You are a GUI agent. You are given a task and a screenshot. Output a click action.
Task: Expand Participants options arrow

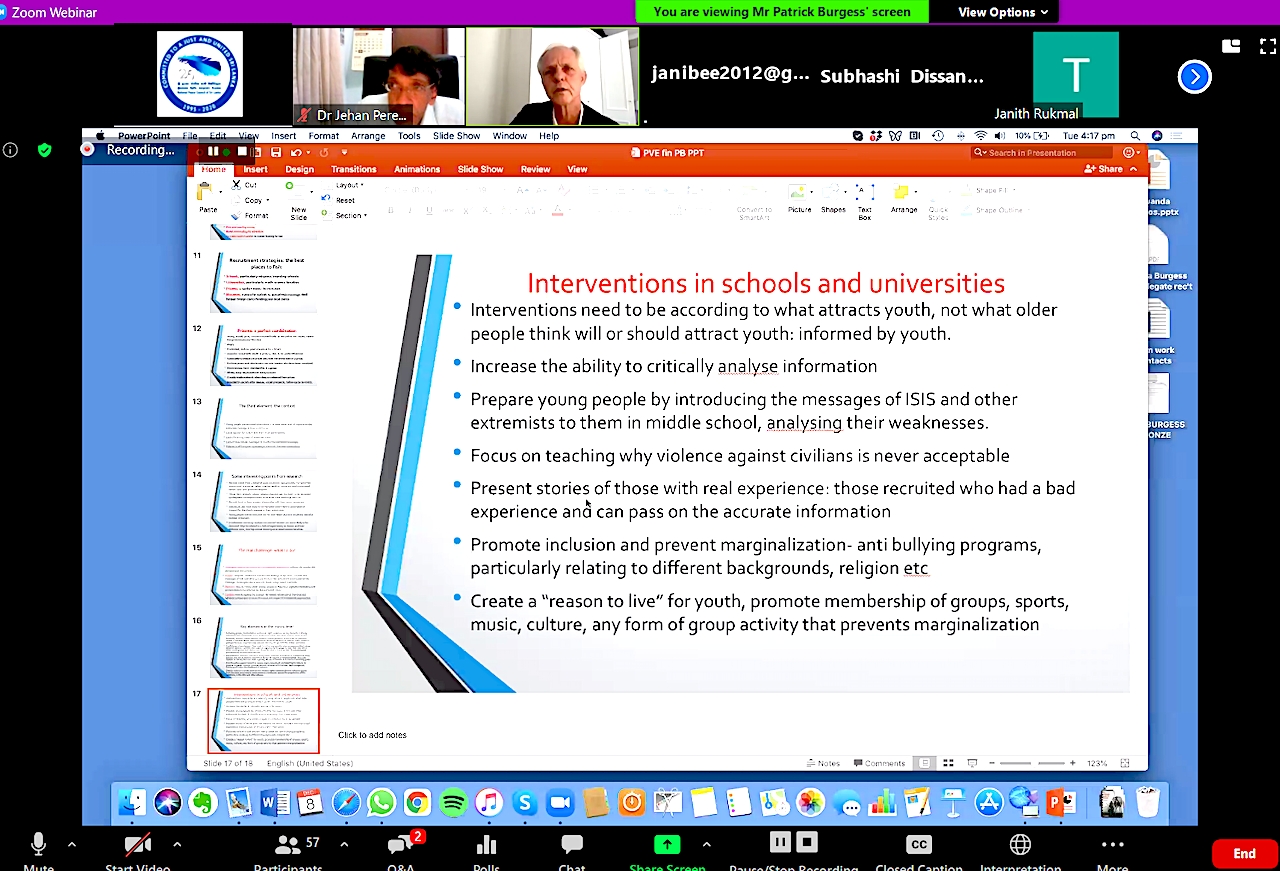pyautogui.click(x=343, y=845)
